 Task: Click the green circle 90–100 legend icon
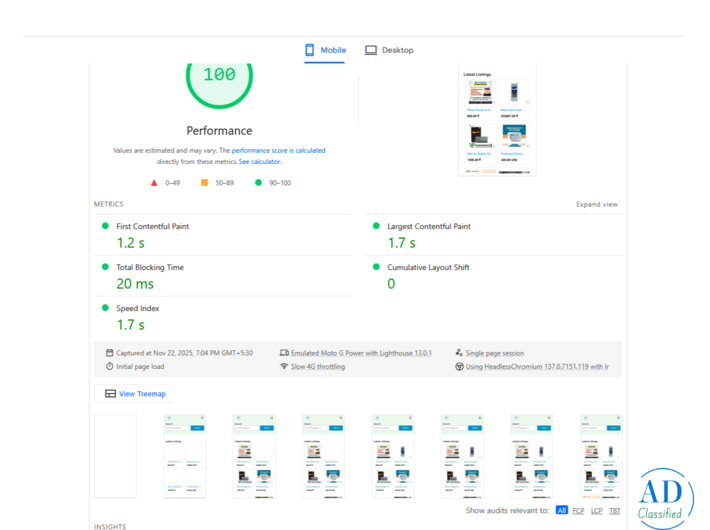(x=258, y=183)
